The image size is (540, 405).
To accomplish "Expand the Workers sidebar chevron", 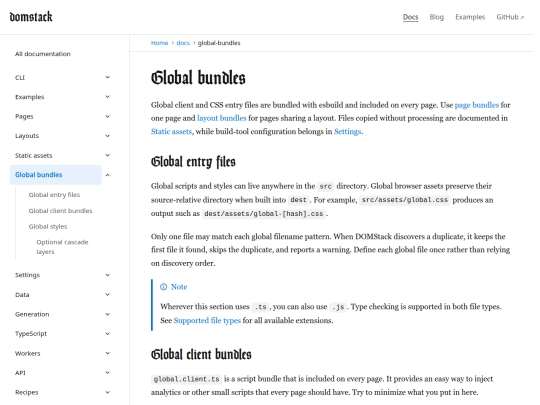I will pyautogui.click(x=107, y=353).
